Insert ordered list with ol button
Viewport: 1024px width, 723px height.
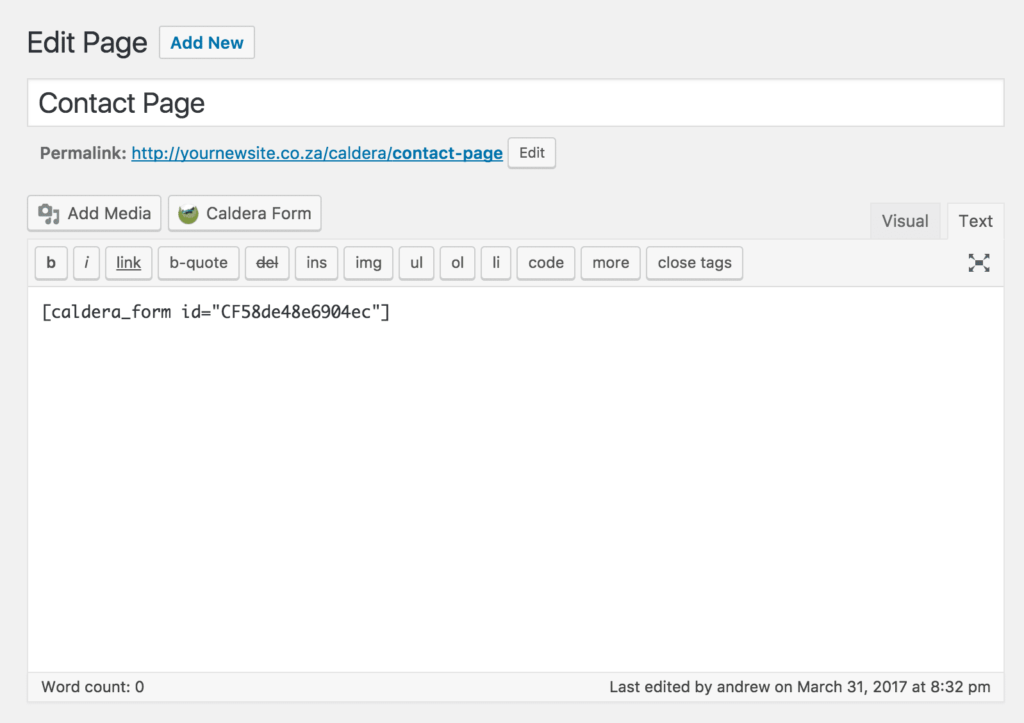pos(457,263)
